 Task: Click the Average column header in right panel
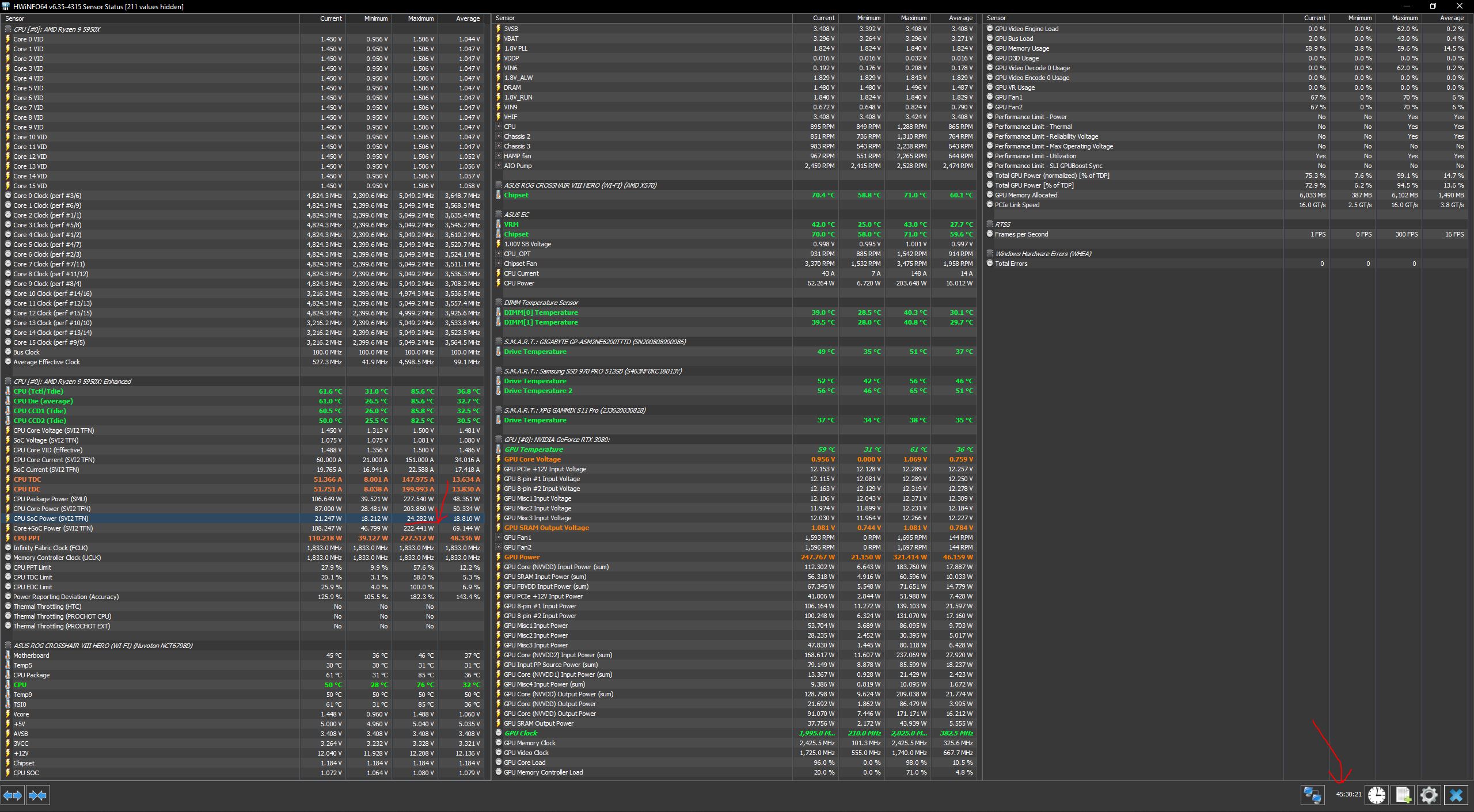click(x=1451, y=18)
